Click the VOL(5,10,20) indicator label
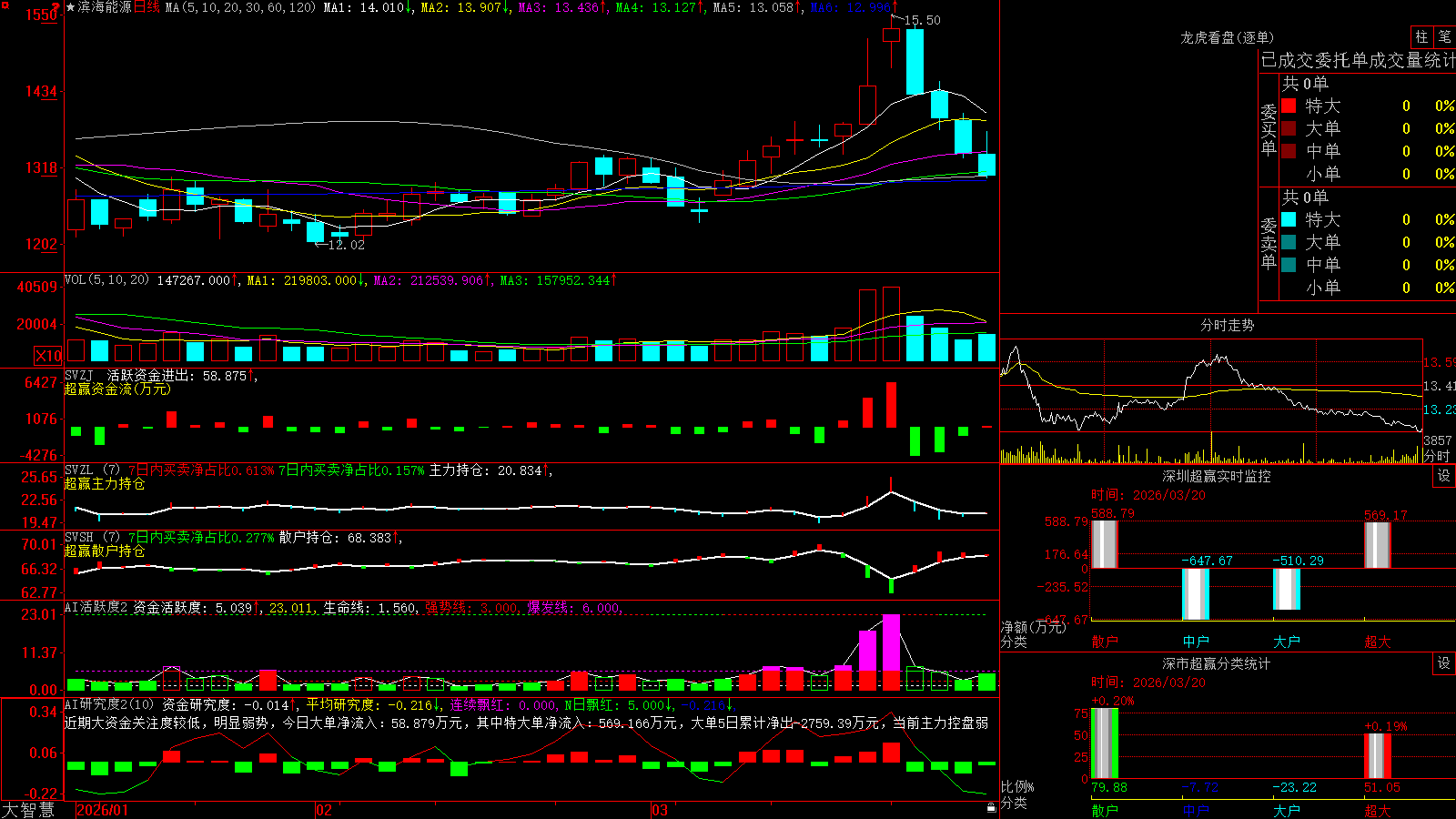1456x819 pixels. (x=106, y=280)
